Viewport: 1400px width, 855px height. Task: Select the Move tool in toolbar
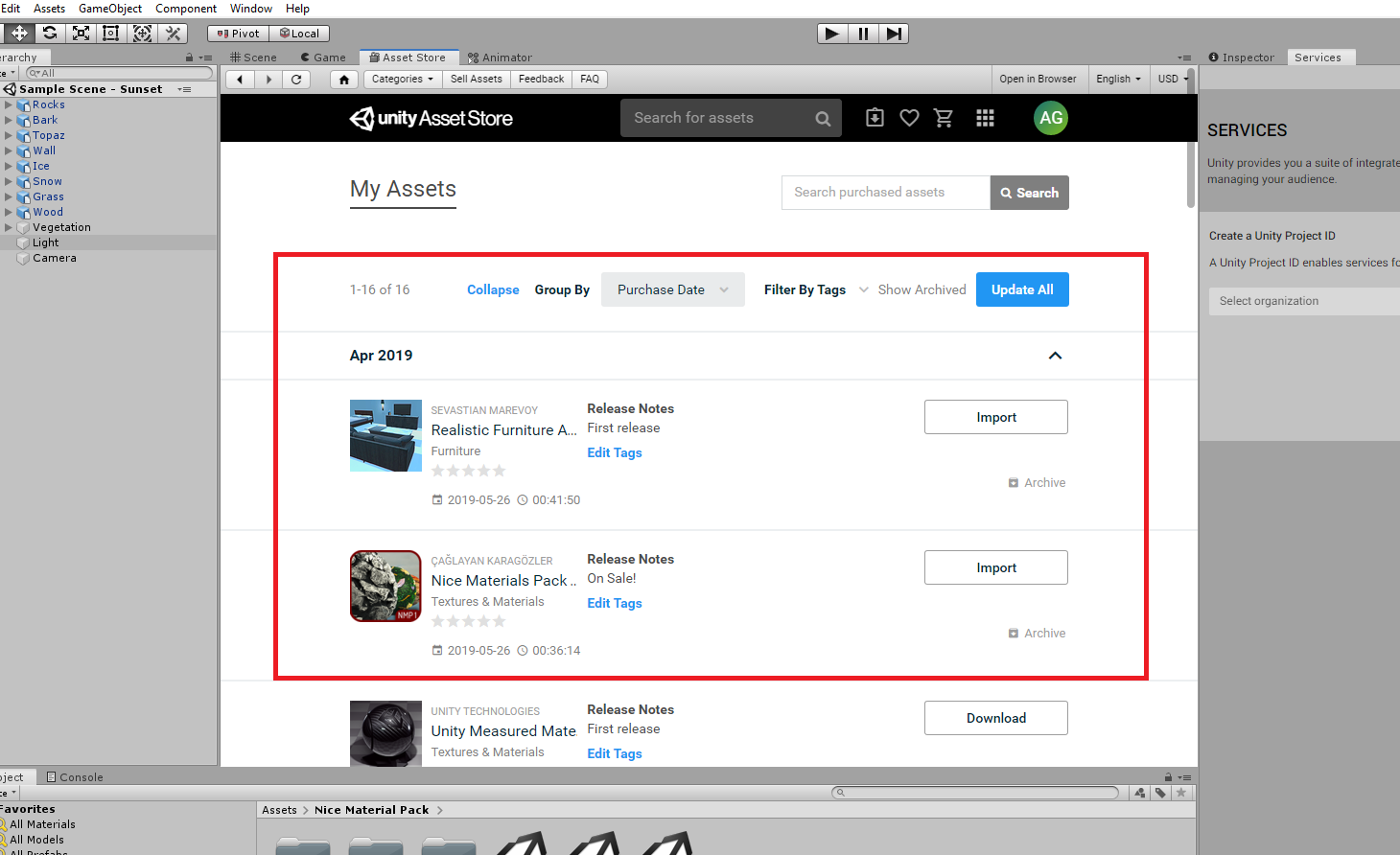click(19, 34)
